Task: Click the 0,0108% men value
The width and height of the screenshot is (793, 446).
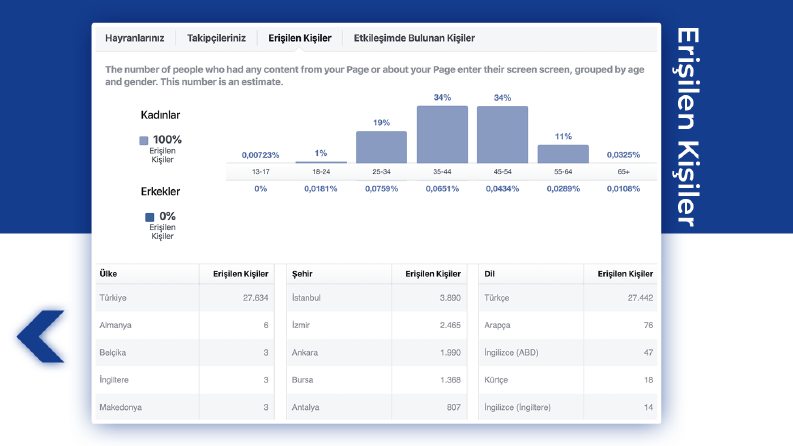Action: (x=624, y=189)
